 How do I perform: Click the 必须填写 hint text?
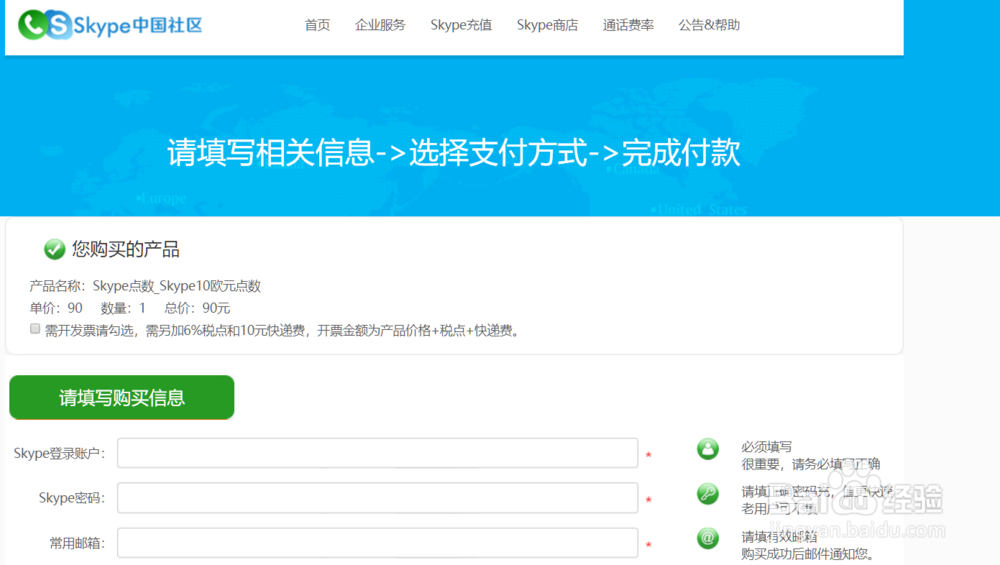click(767, 446)
